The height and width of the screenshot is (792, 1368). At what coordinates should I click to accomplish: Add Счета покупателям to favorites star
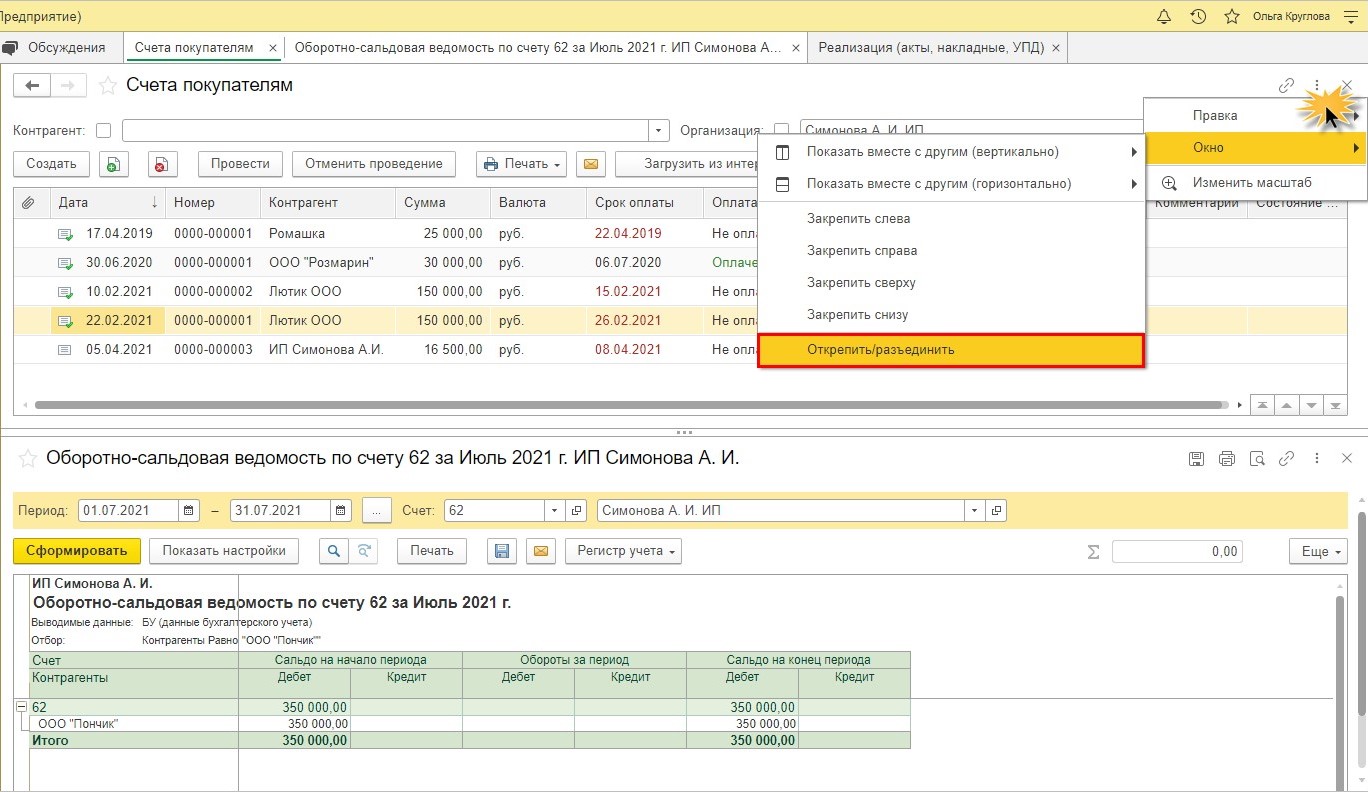(x=107, y=86)
